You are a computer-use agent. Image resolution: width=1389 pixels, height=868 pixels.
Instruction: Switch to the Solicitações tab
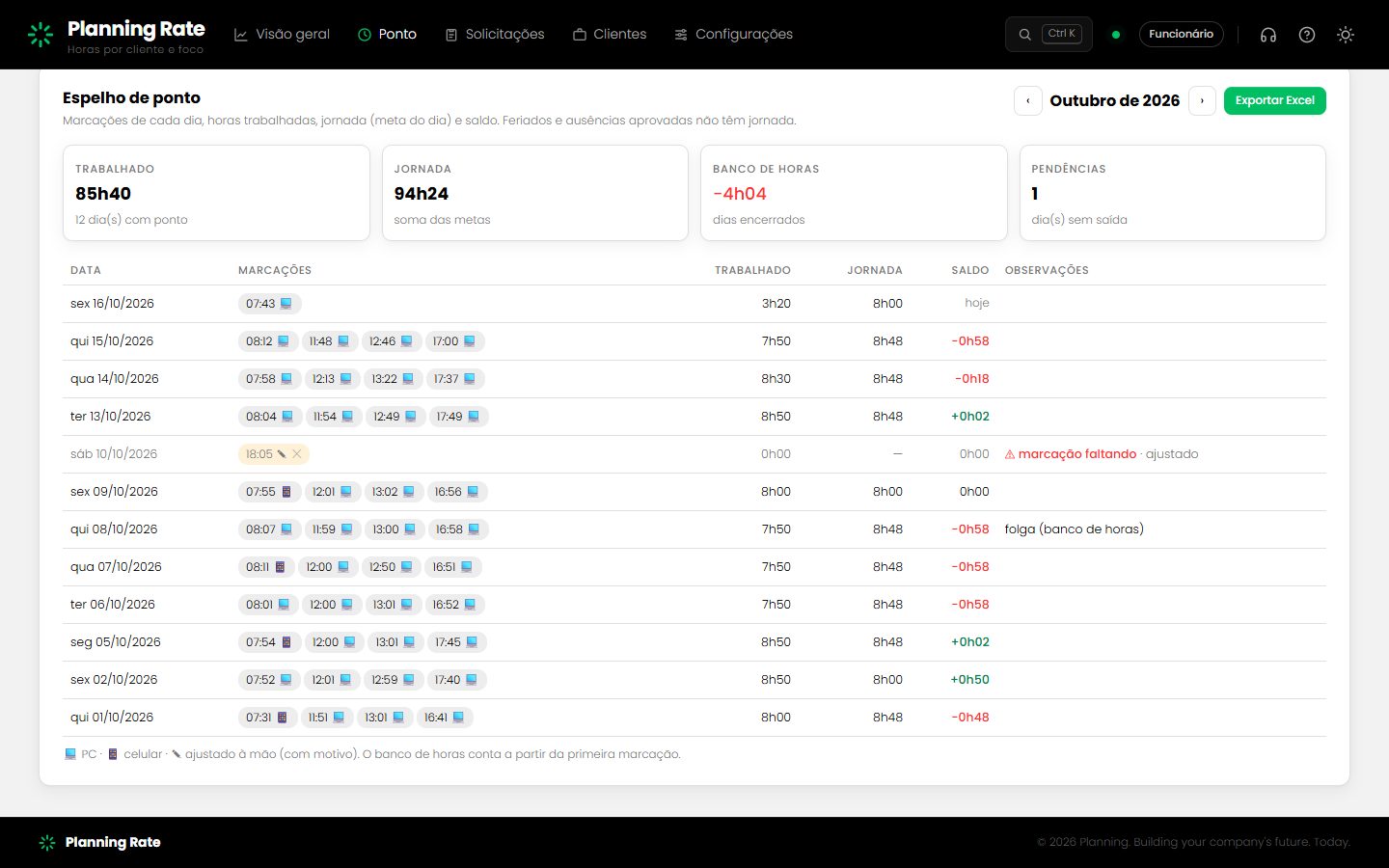[x=495, y=35]
